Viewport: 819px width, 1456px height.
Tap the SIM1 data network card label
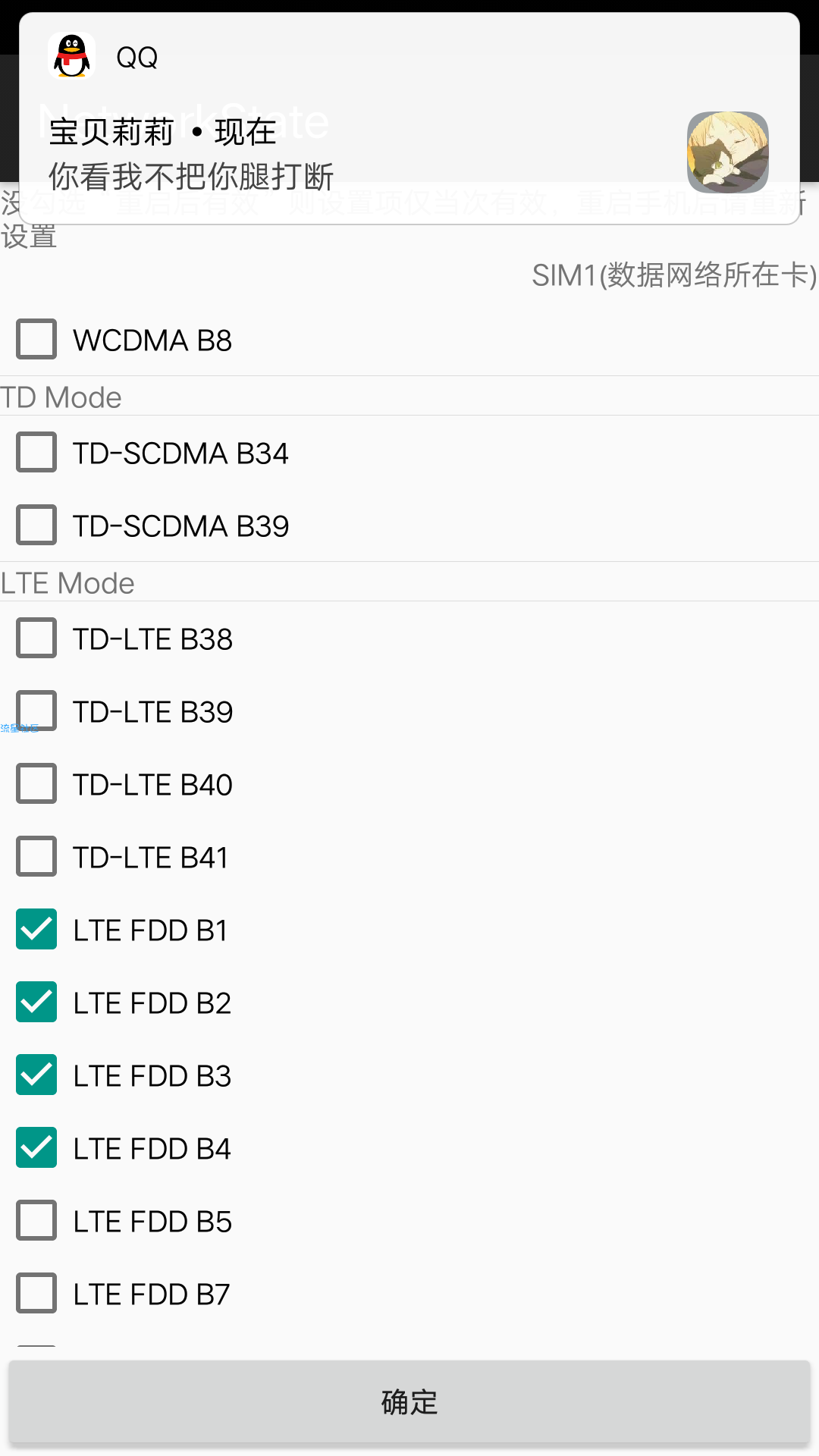674,275
